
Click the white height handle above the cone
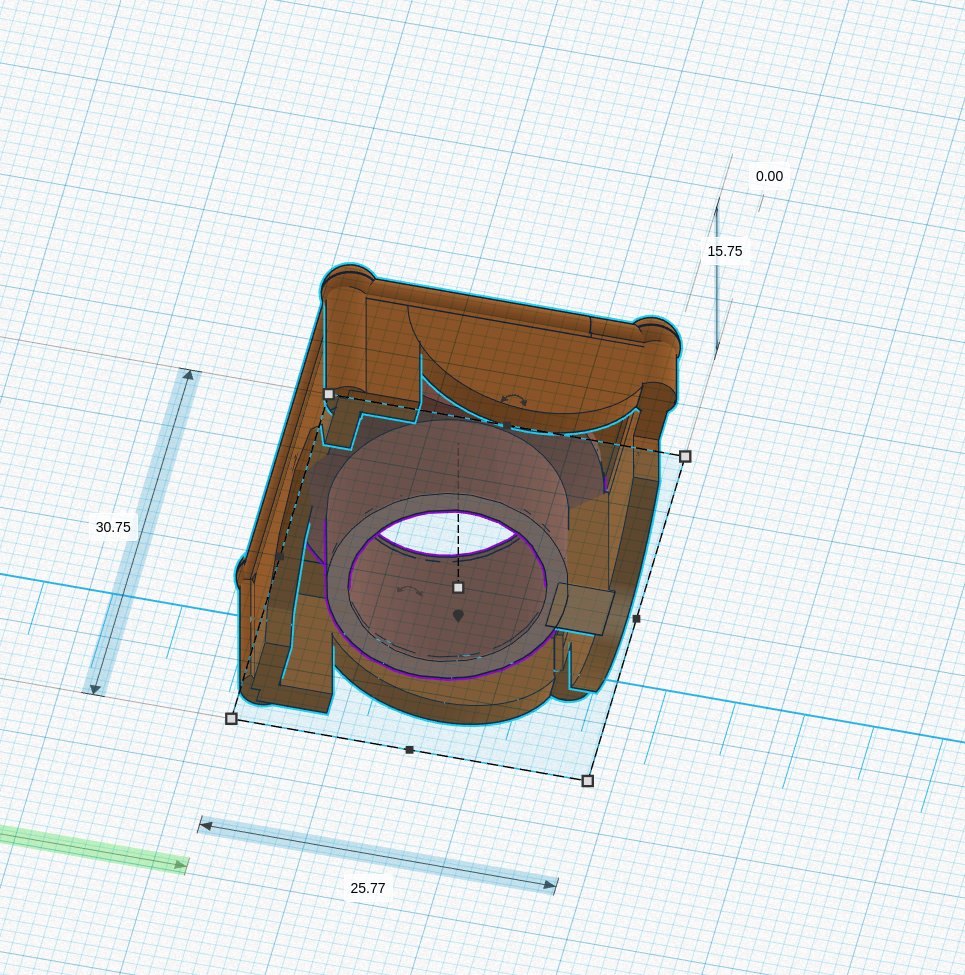click(x=458, y=588)
